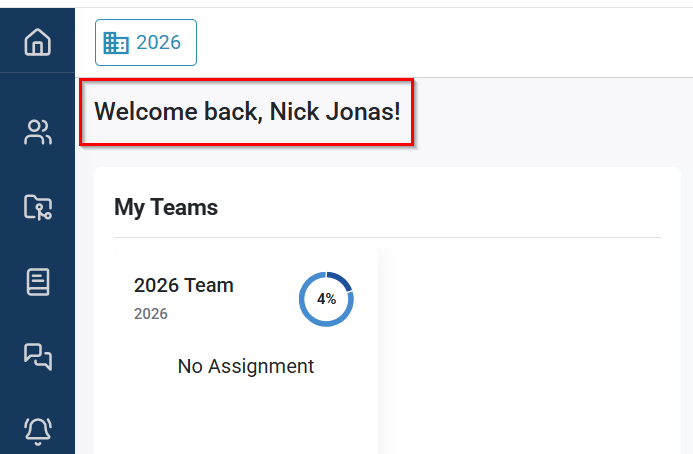
Task: Open the 2026 Team card title
Action: (x=183, y=285)
